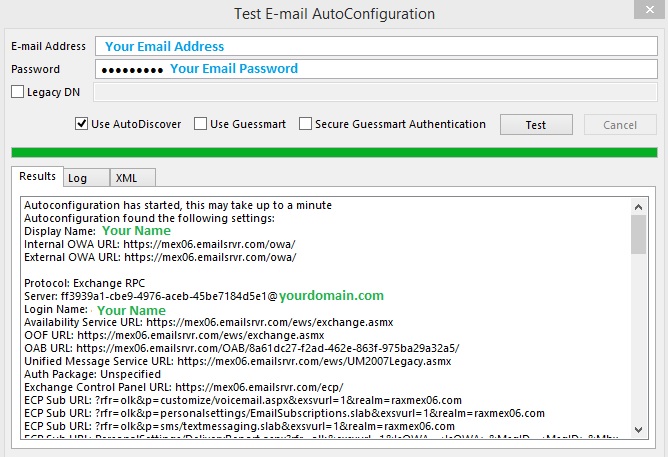Screen dimensions: 668x457
Task: Switch to the XML tab
Action: [126, 178]
